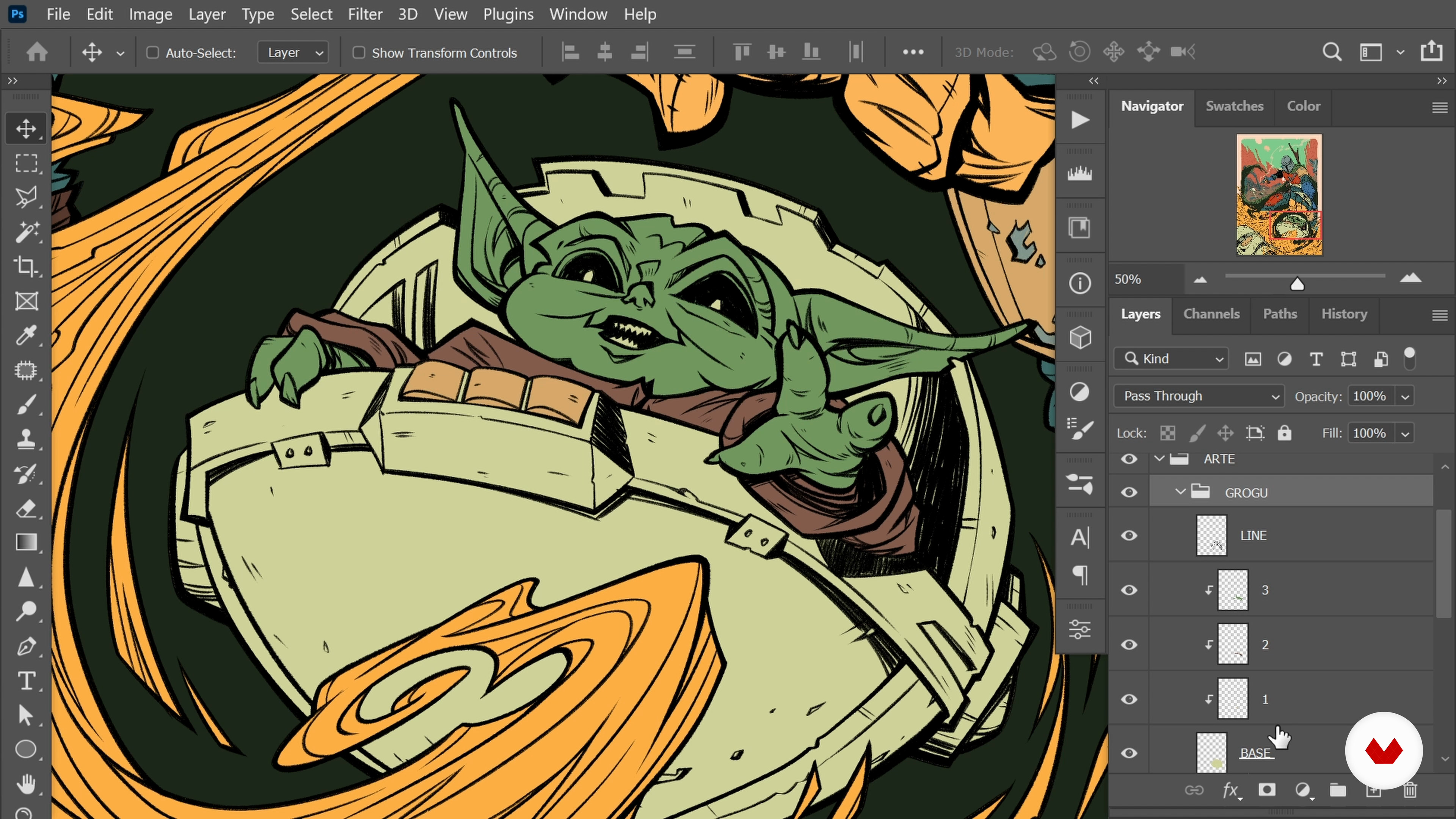1456x819 pixels.
Task: Switch to the Swatches tab
Action: tap(1235, 106)
